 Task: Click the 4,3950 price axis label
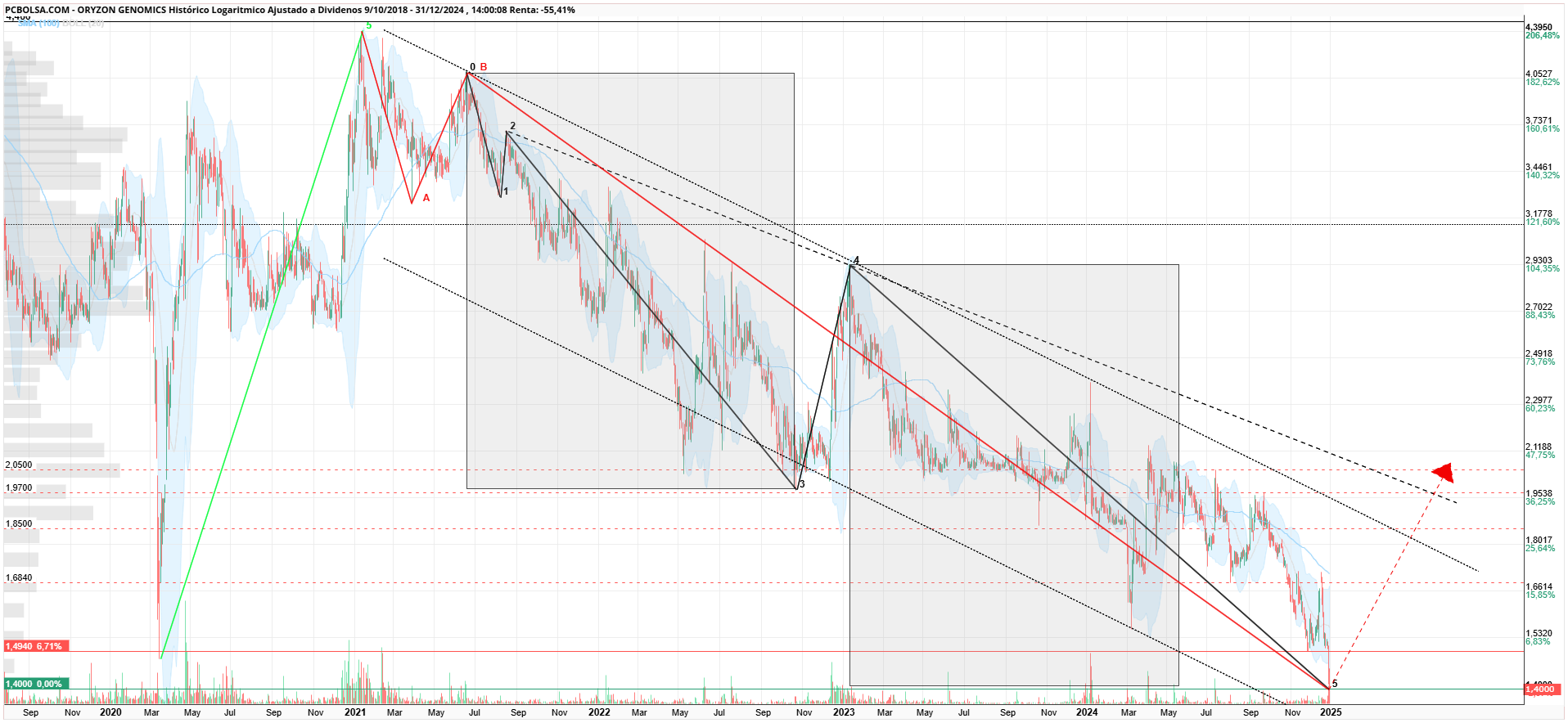pyautogui.click(x=1539, y=27)
